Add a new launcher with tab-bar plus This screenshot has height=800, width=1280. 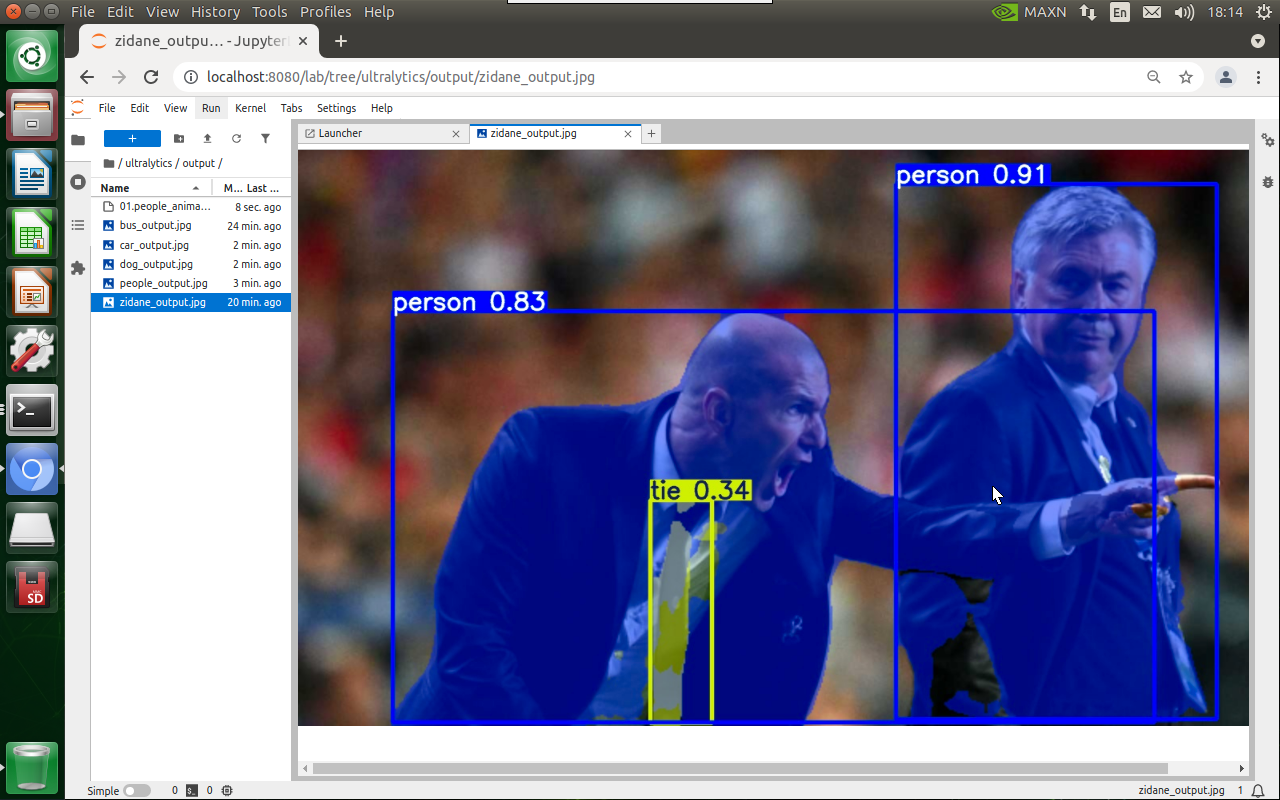[652, 133]
